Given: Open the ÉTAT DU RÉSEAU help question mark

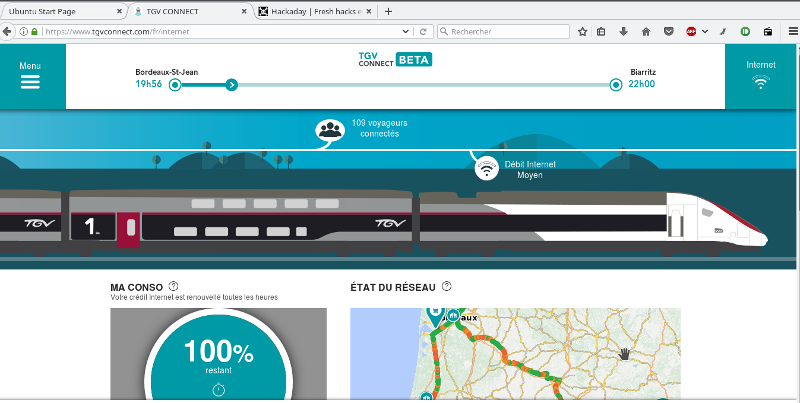Looking at the screenshot, I should (446, 286).
